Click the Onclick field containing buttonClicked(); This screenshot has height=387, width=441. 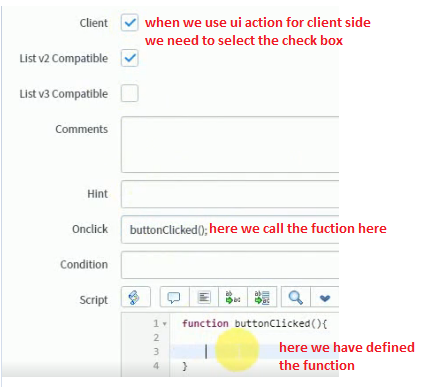click(230, 229)
